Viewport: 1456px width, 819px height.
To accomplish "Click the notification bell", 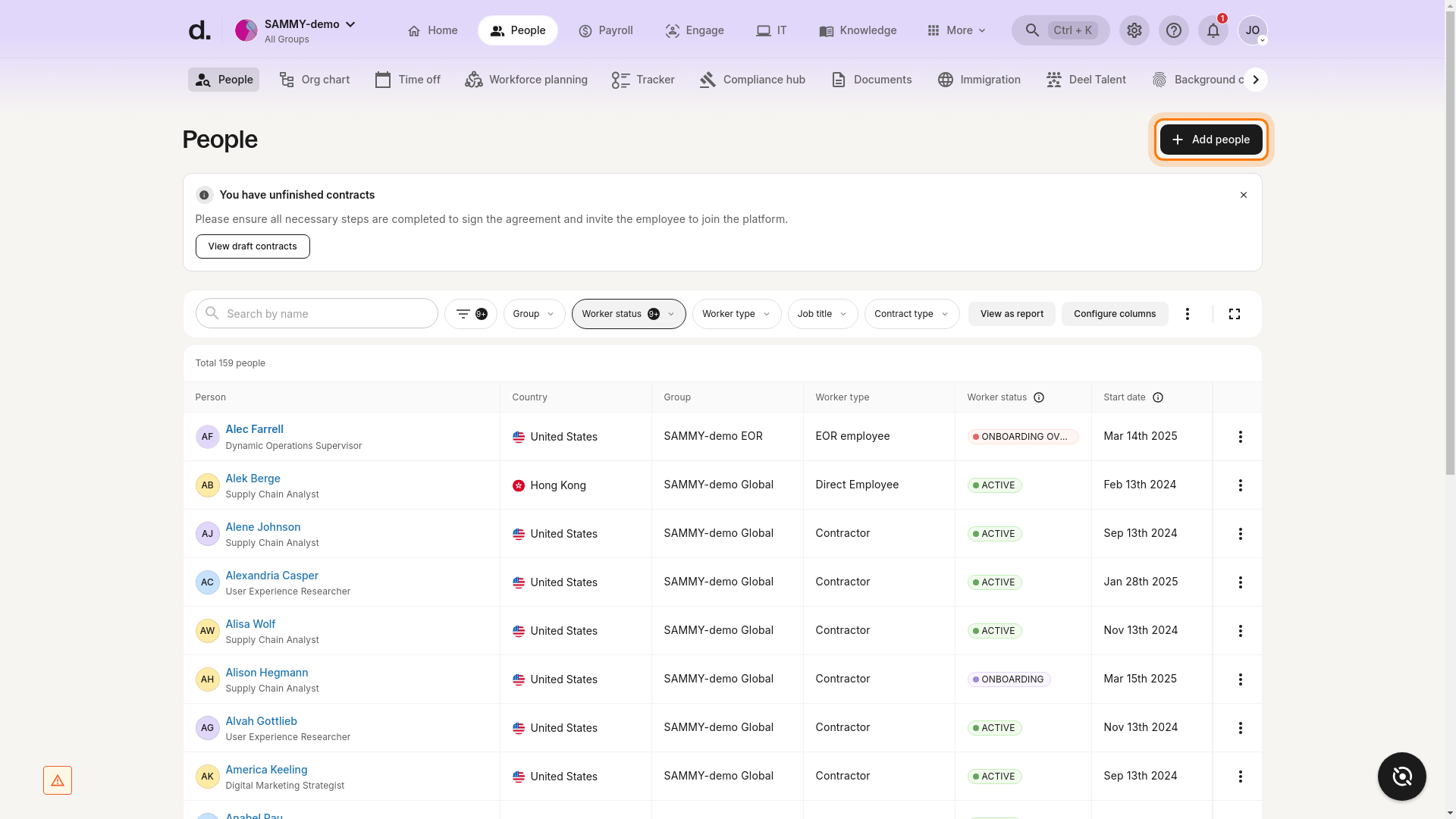I will tap(1213, 30).
